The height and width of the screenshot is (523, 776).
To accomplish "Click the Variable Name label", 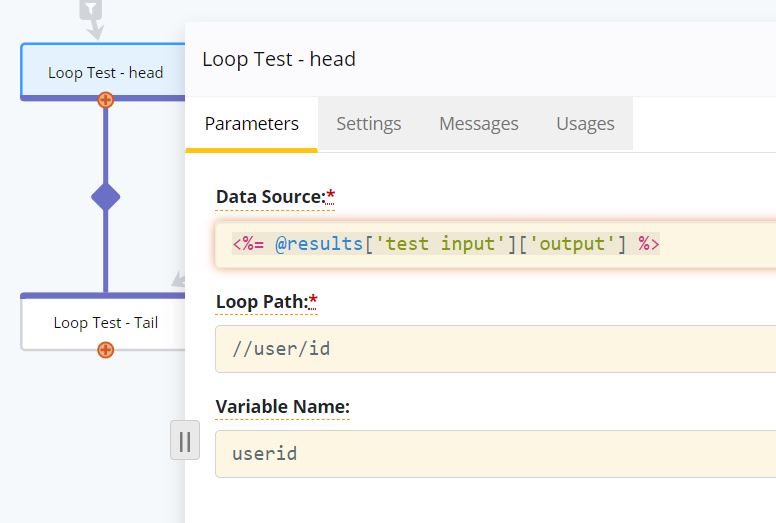I will point(282,407).
